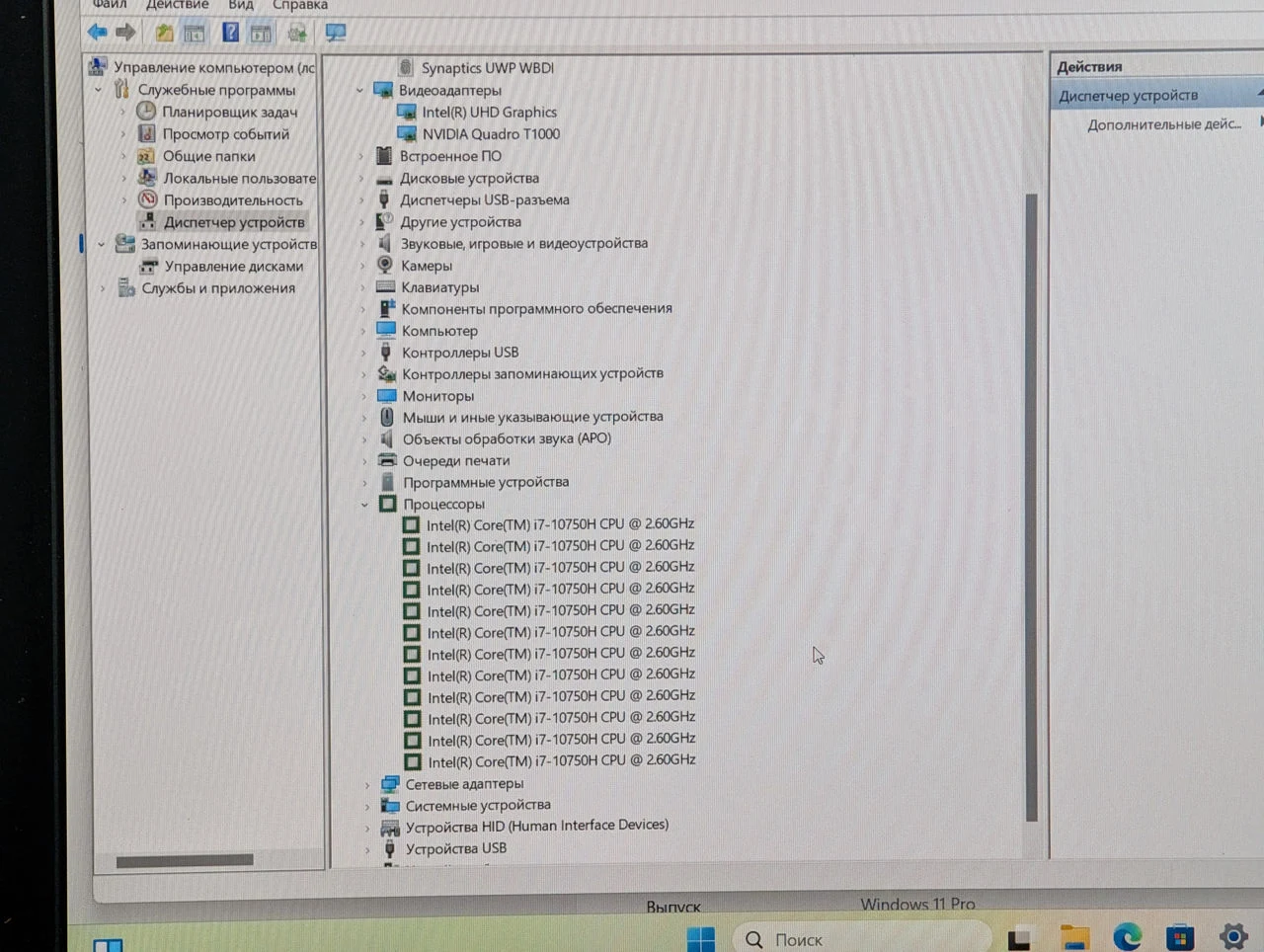The width and height of the screenshot is (1264, 952).
Task: Click Дополнительные действия in Actions pane
Action: tap(1164, 124)
